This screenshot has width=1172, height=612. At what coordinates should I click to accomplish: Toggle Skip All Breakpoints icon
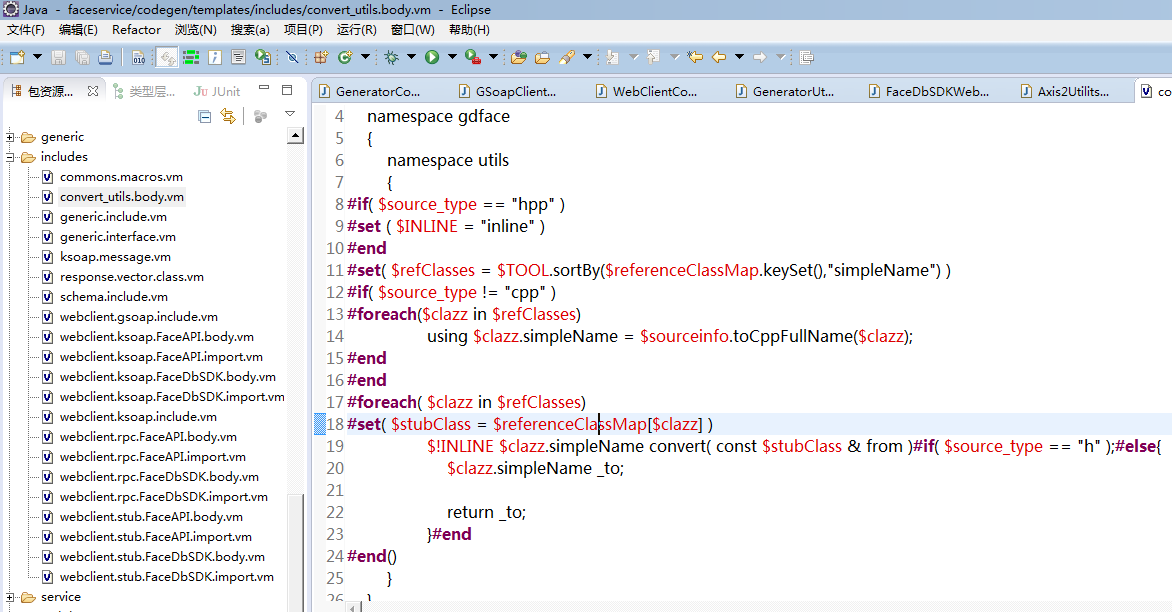292,58
